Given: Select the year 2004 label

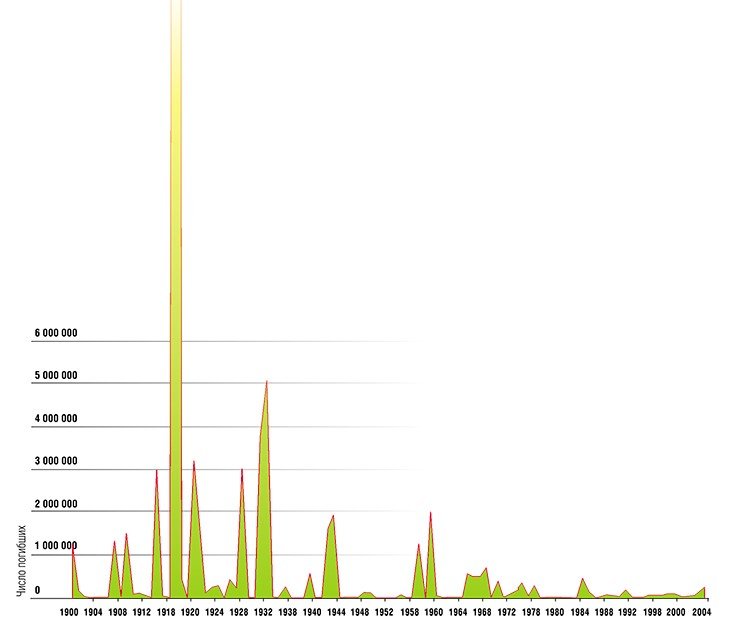Looking at the screenshot, I should point(701,613).
